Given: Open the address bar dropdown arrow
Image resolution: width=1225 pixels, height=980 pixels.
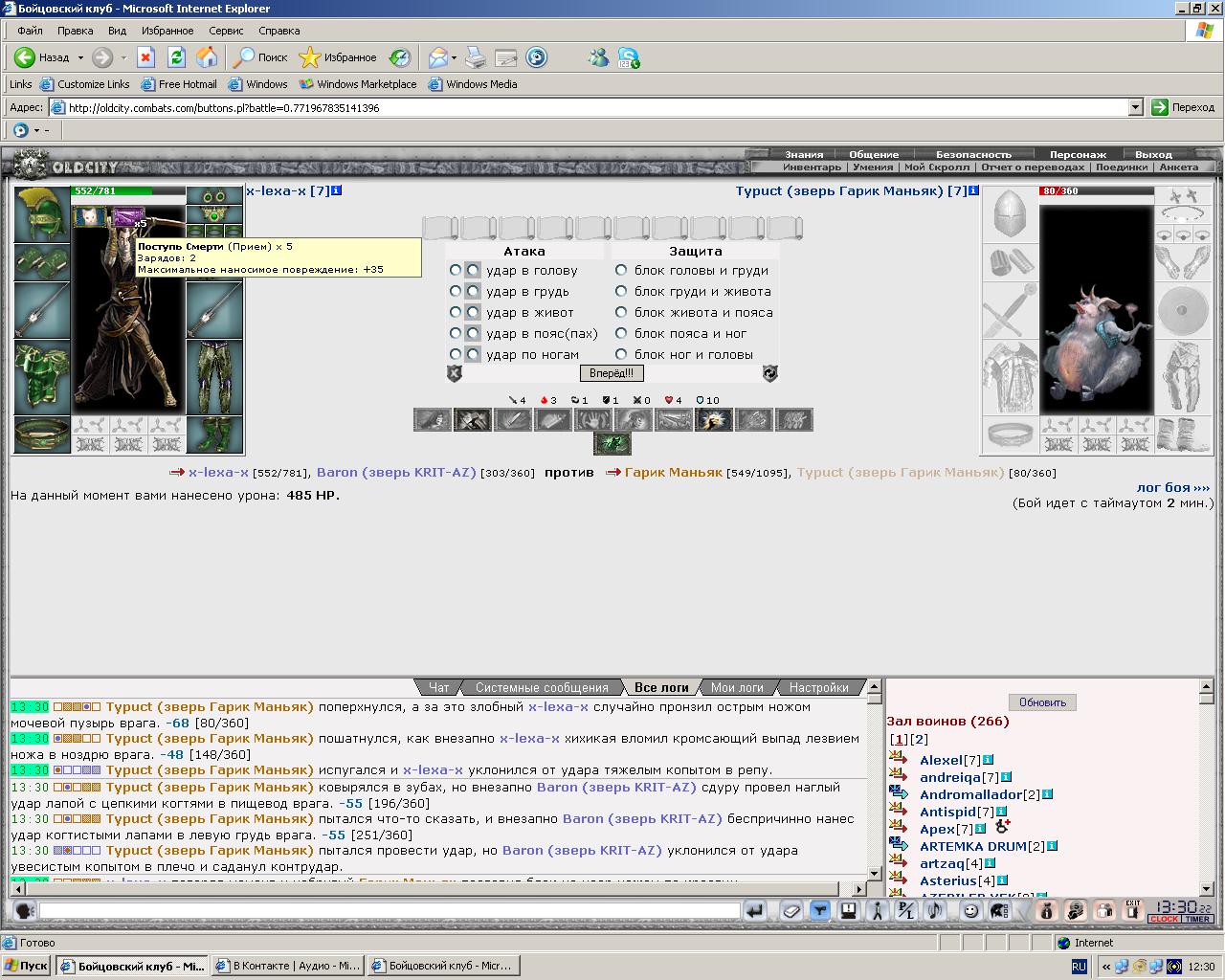Looking at the screenshot, I should (x=1135, y=107).
